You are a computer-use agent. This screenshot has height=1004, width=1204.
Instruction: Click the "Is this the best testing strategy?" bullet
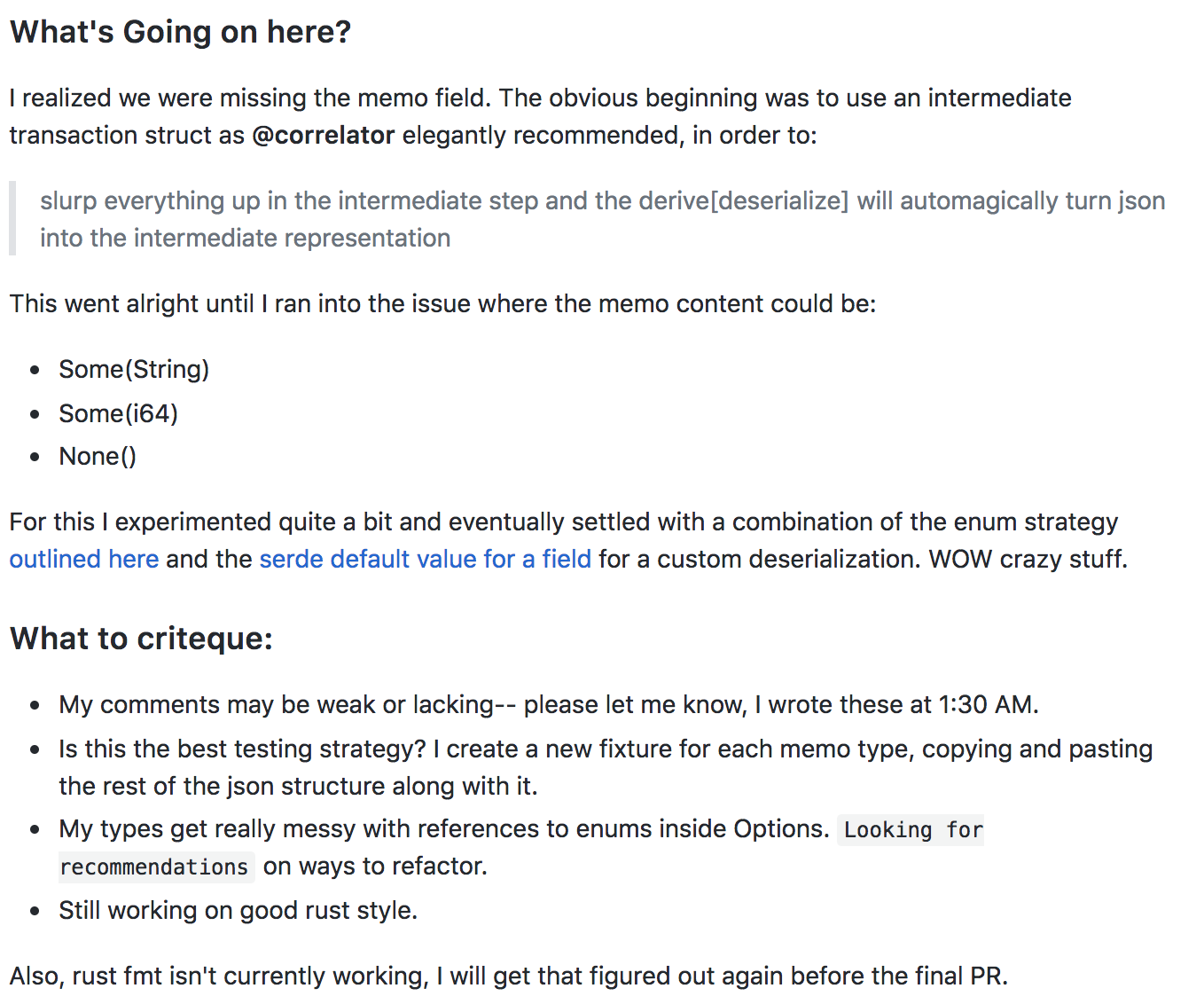coord(605,749)
